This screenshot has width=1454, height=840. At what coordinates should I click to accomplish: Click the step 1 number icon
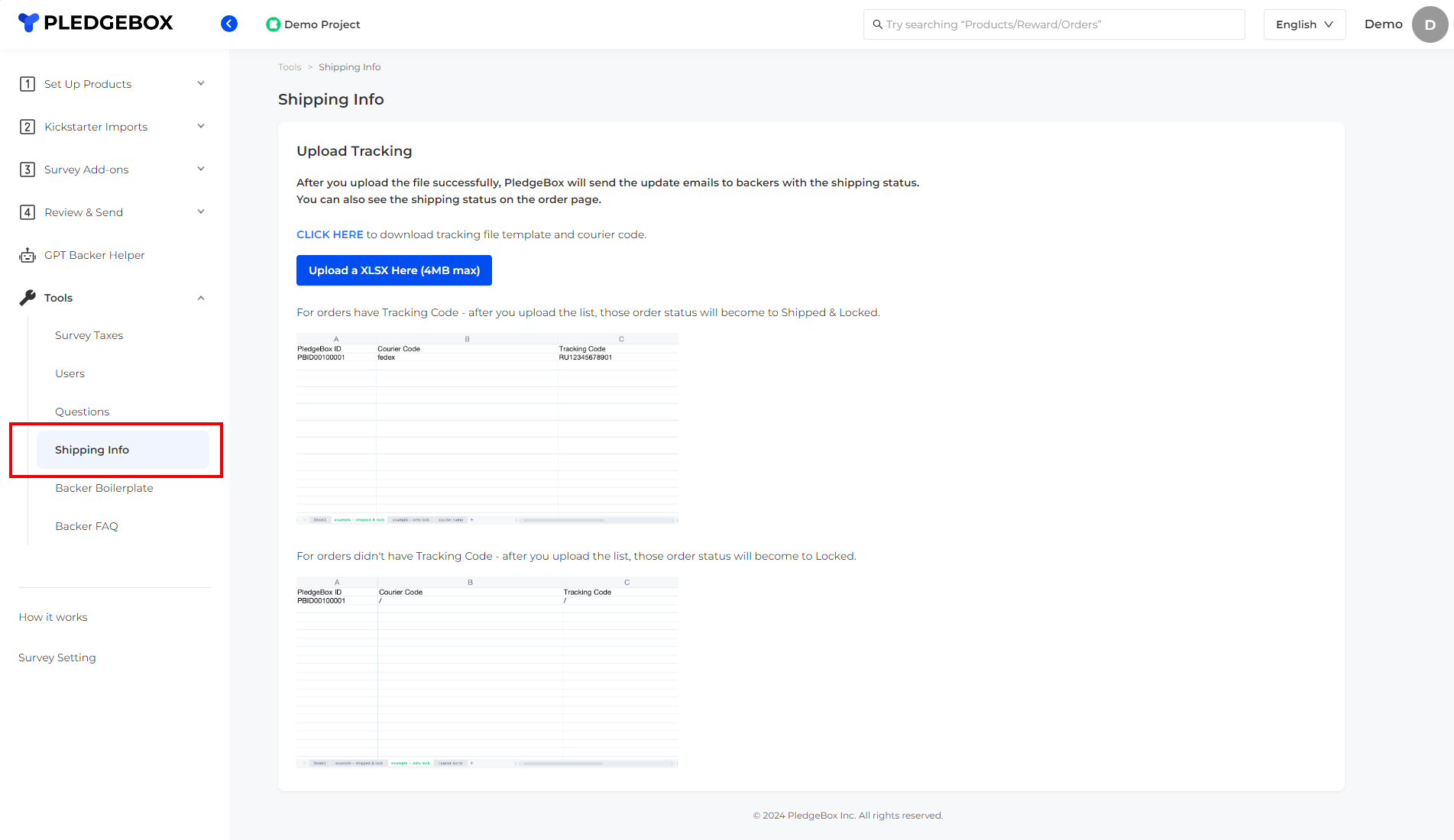pyautogui.click(x=28, y=84)
